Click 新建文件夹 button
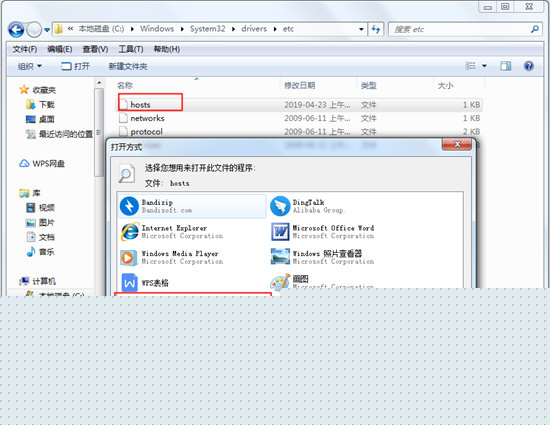This screenshot has width=550, height=425. tap(128, 66)
